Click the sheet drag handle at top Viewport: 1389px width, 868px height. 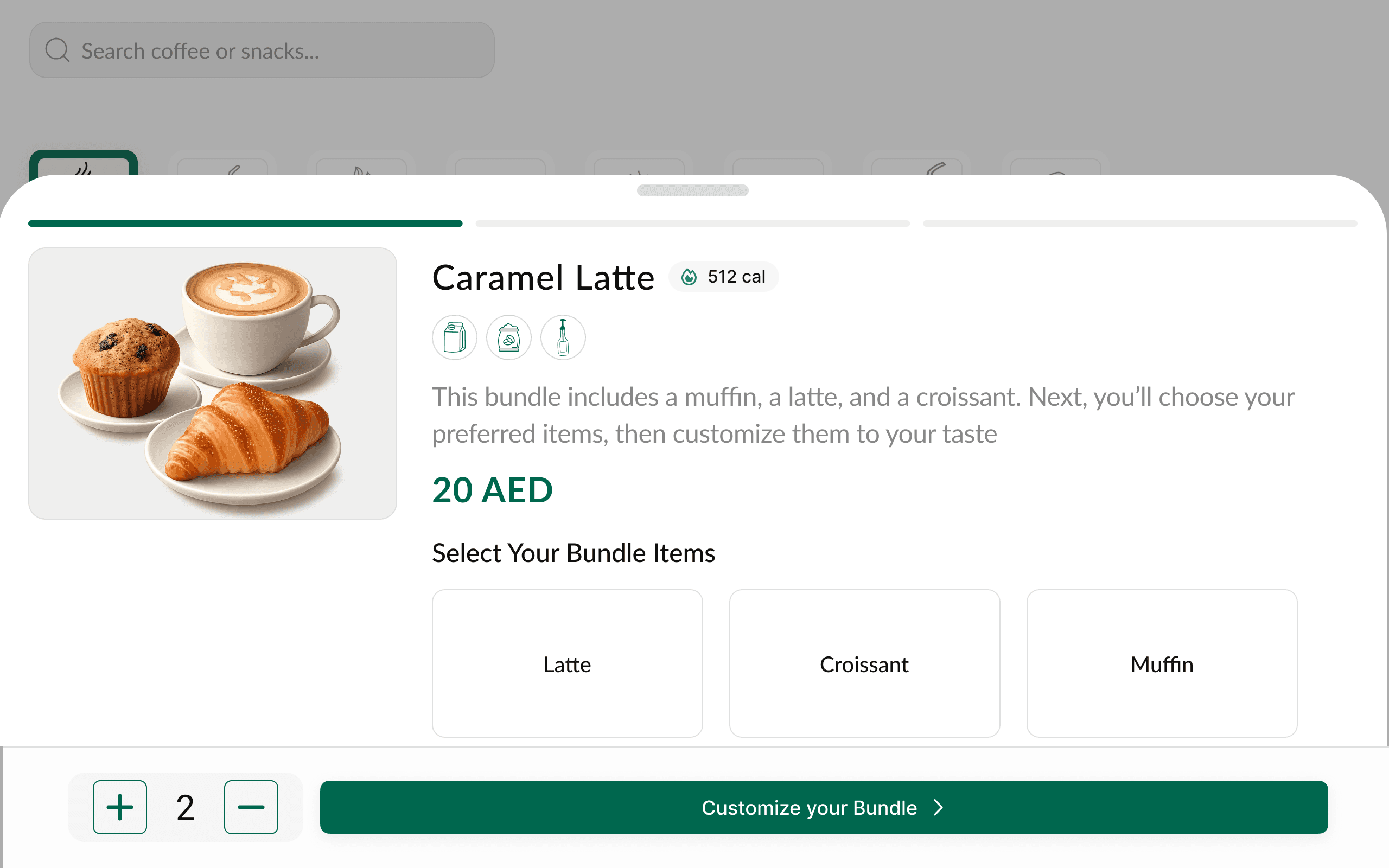[692, 190]
